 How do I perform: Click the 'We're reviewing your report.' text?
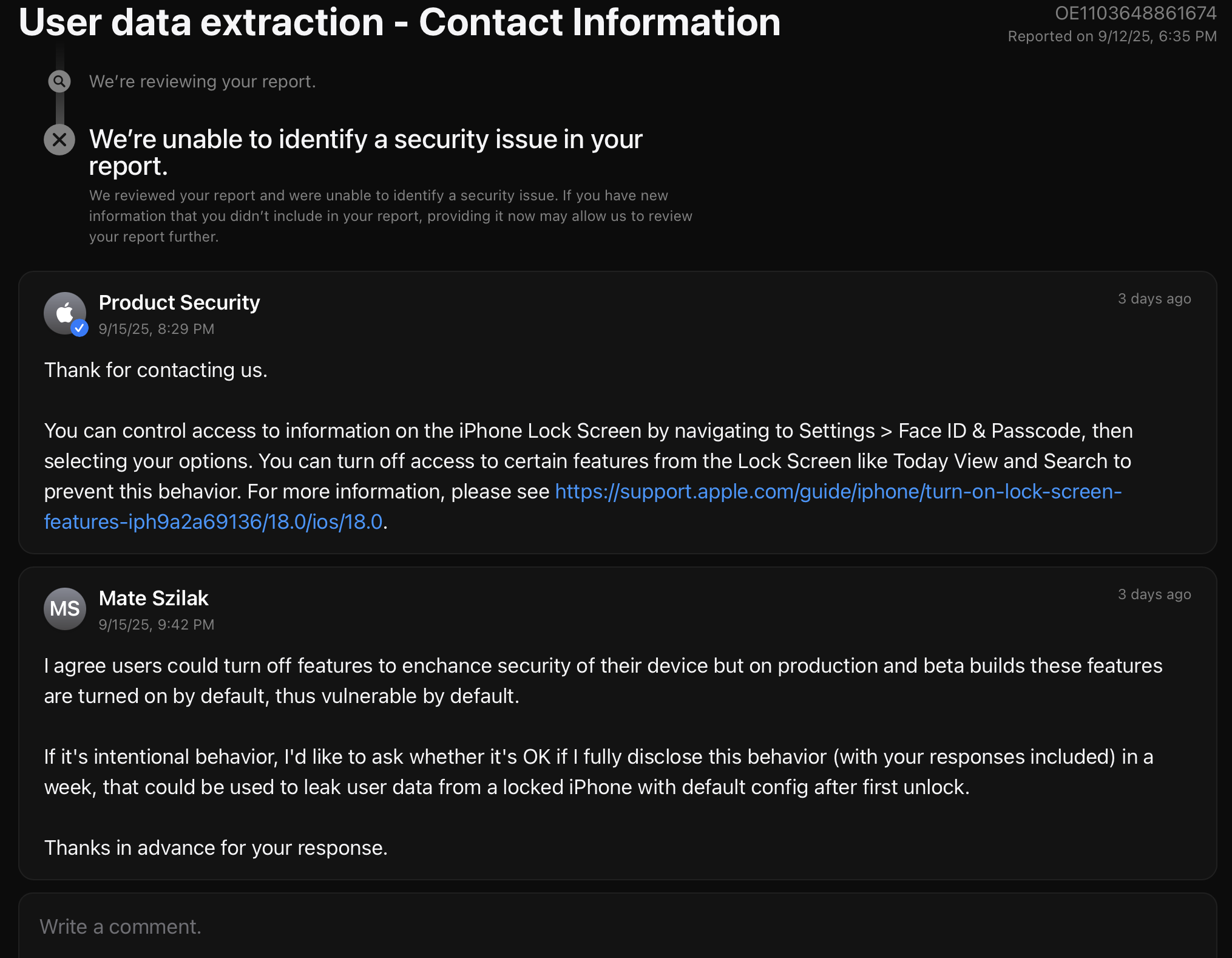pos(202,81)
